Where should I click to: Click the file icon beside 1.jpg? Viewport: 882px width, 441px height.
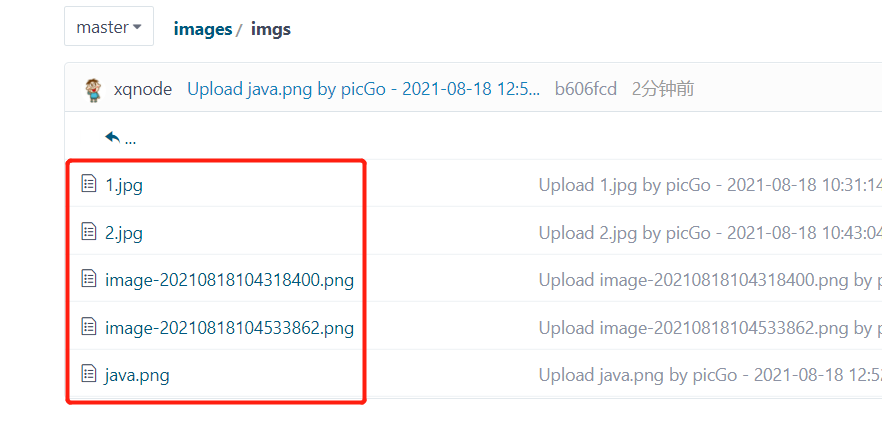coord(88,183)
